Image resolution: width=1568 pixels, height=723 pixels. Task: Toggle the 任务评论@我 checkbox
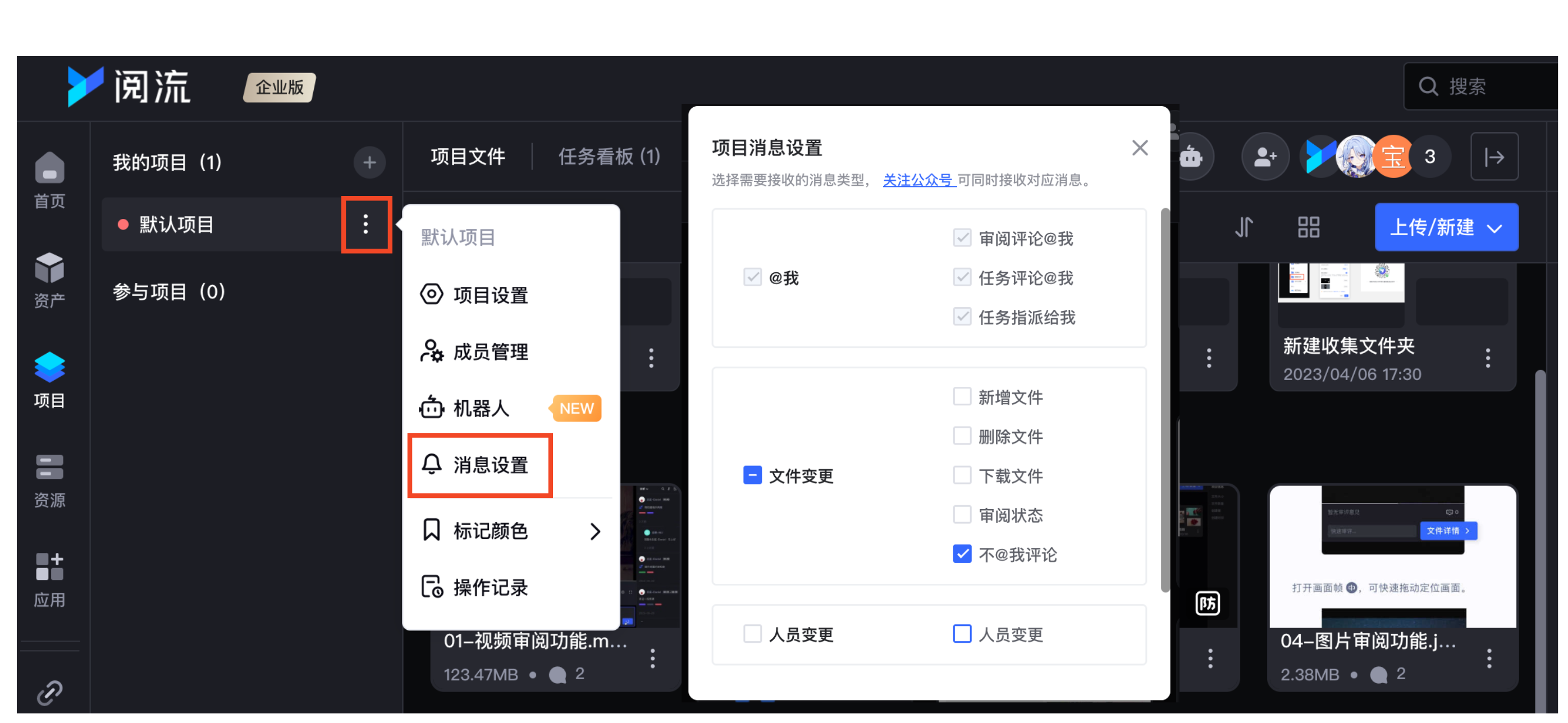coord(962,277)
